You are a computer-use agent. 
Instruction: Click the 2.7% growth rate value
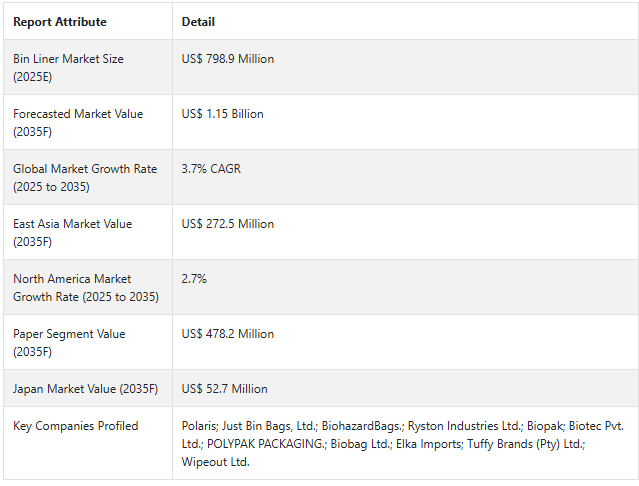(194, 279)
